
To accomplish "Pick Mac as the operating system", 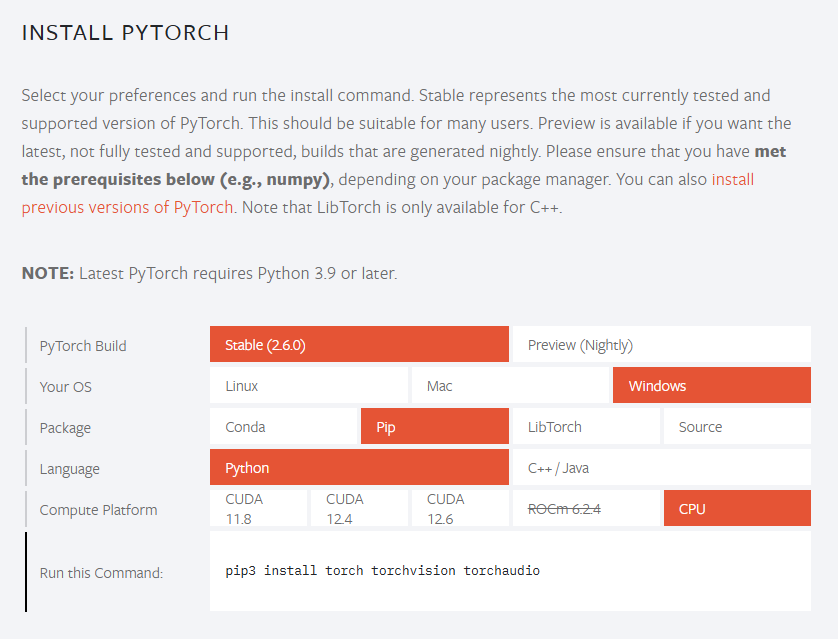I will 510,385.
